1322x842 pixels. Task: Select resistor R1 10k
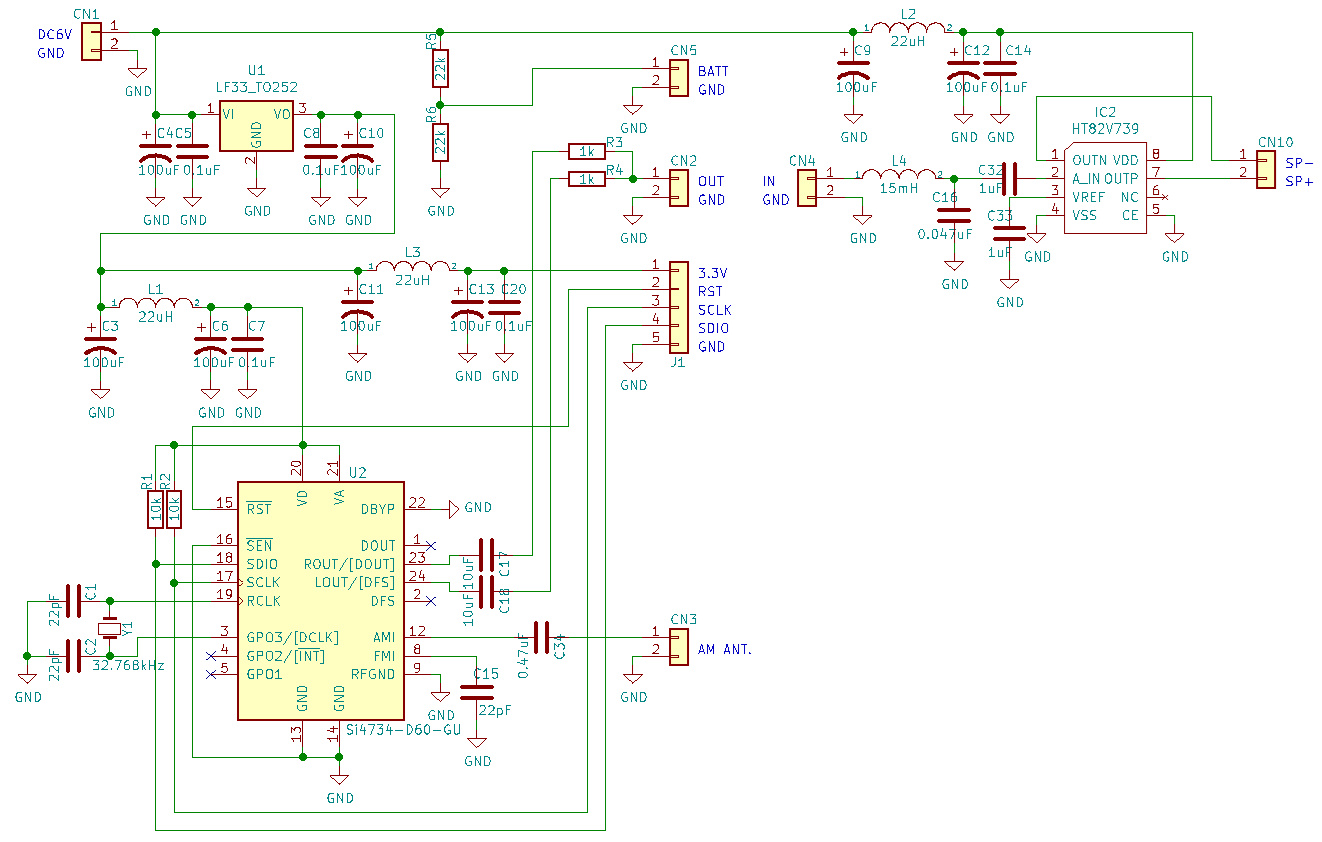pos(155,509)
